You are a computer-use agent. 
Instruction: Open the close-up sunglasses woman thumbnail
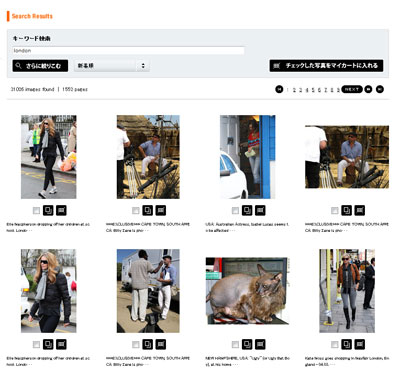pos(49,291)
